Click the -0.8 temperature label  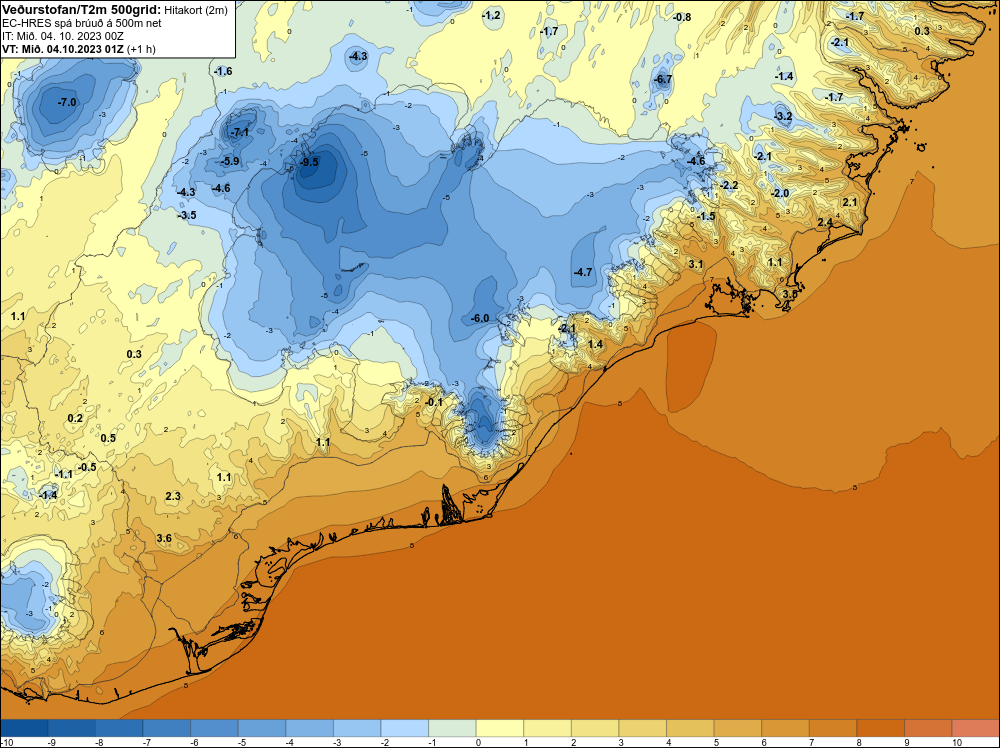pos(682,17)
